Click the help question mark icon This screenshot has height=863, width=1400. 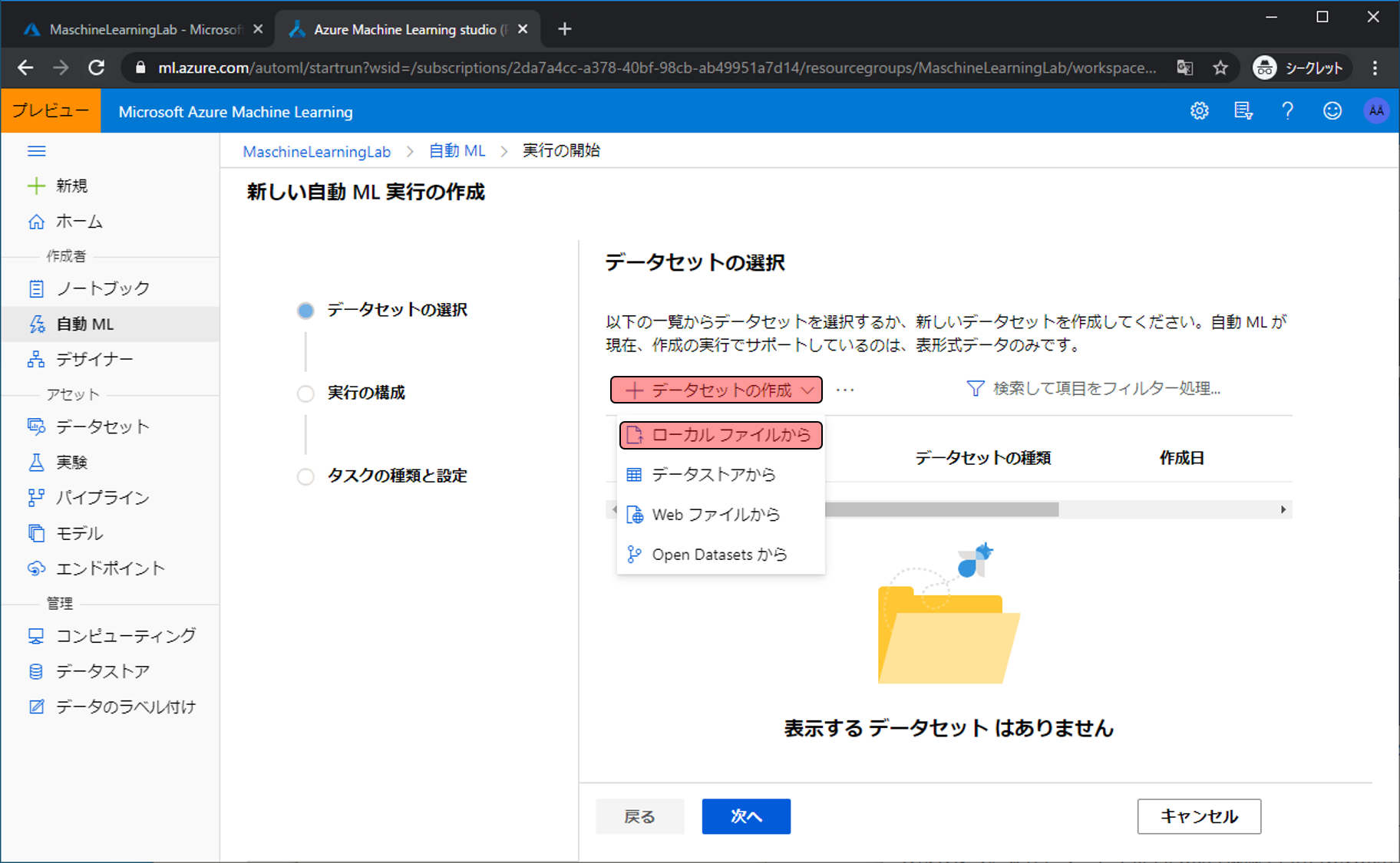pyautogui.click(x=1287, y=111)
